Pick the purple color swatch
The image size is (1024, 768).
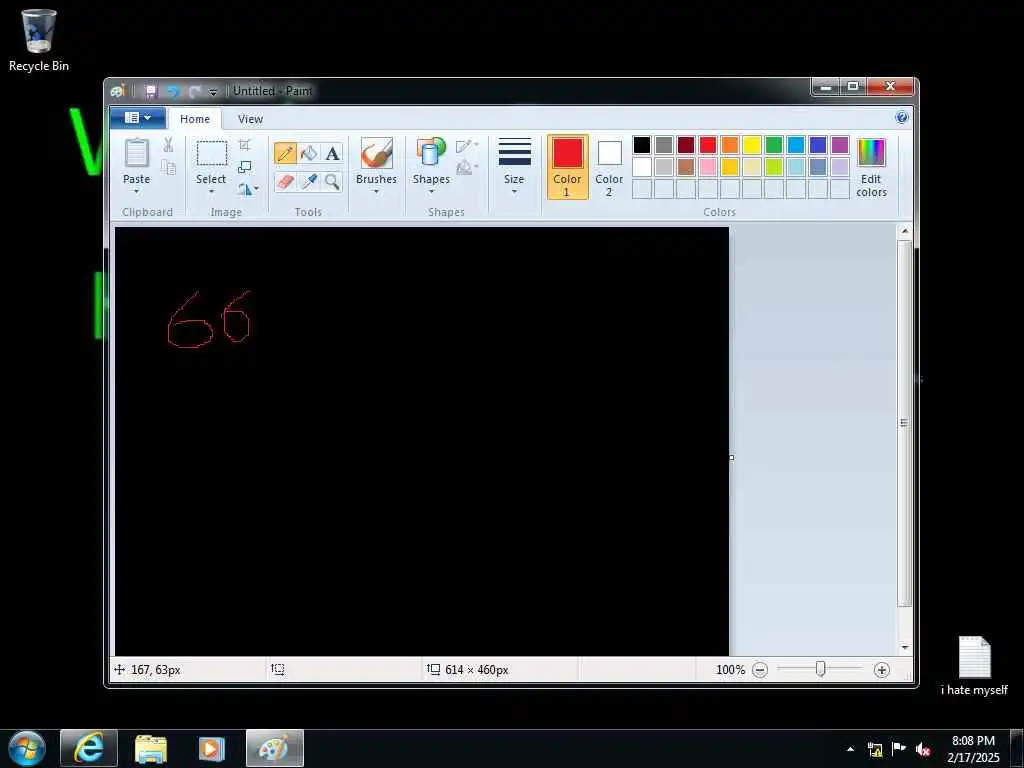840,145
